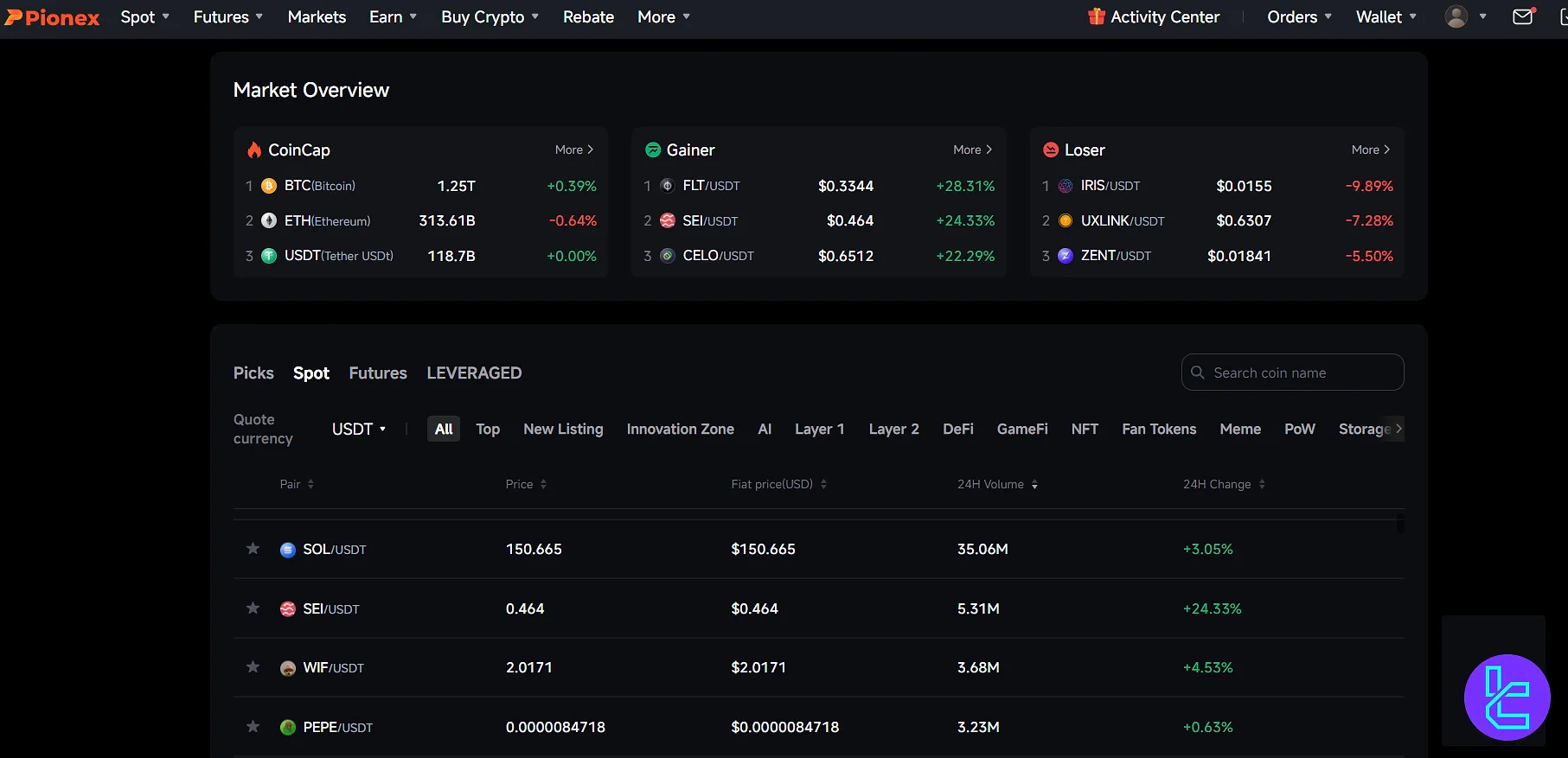The width and height of the screenshot is (1568, 758).
Task: Select the Innovation Zone category
Action: pos(680,429)
